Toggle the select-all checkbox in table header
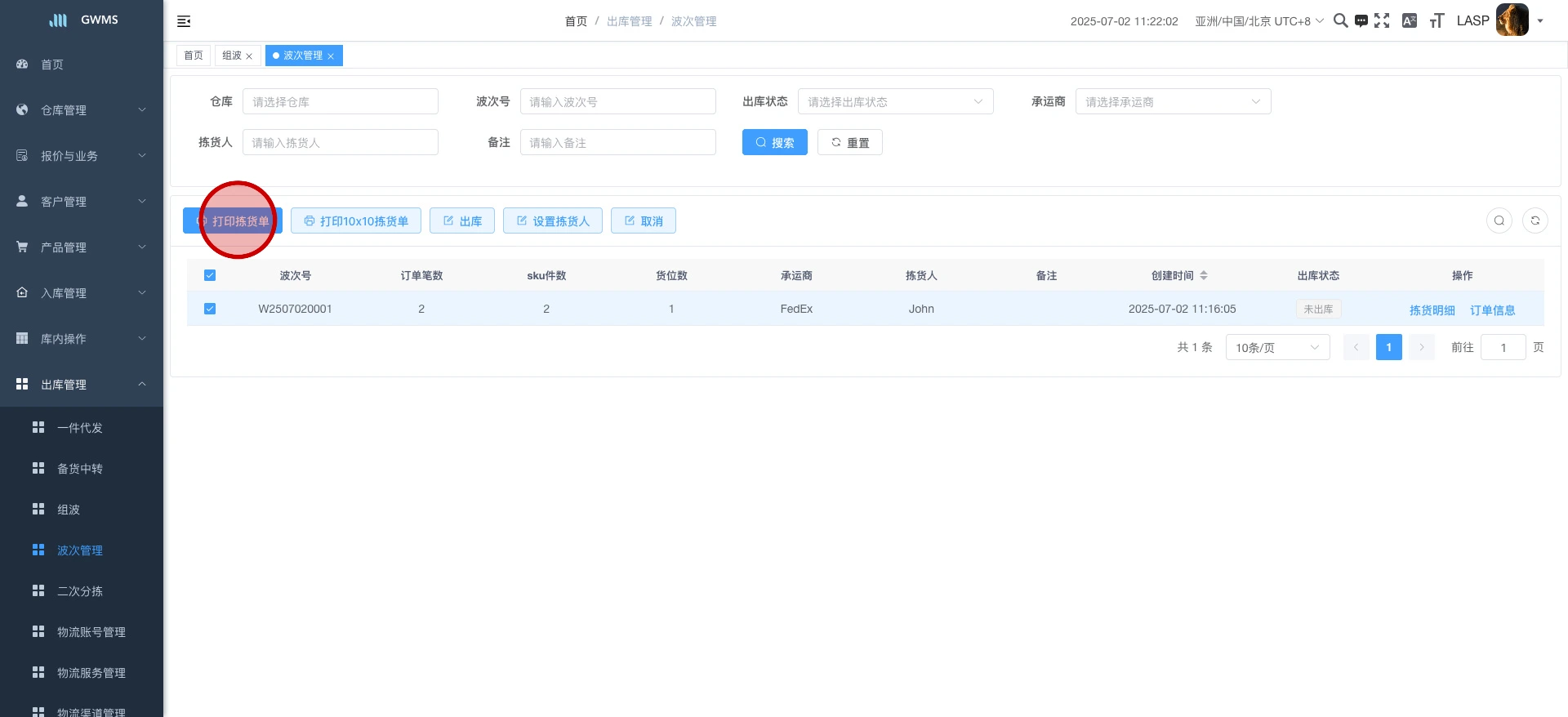1568x717 pixels. tap(210, 275)
